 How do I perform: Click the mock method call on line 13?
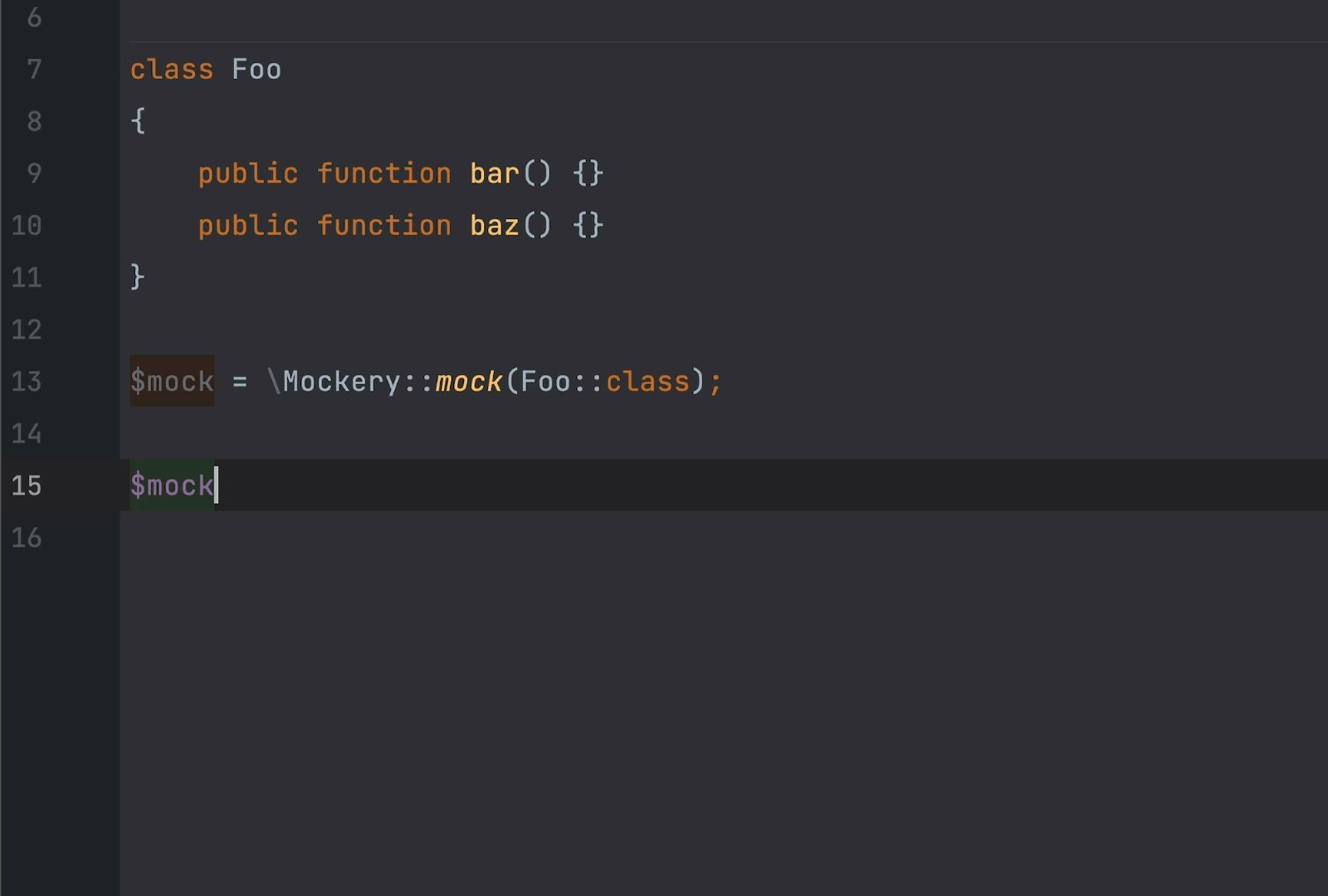(x=466, y=381)
